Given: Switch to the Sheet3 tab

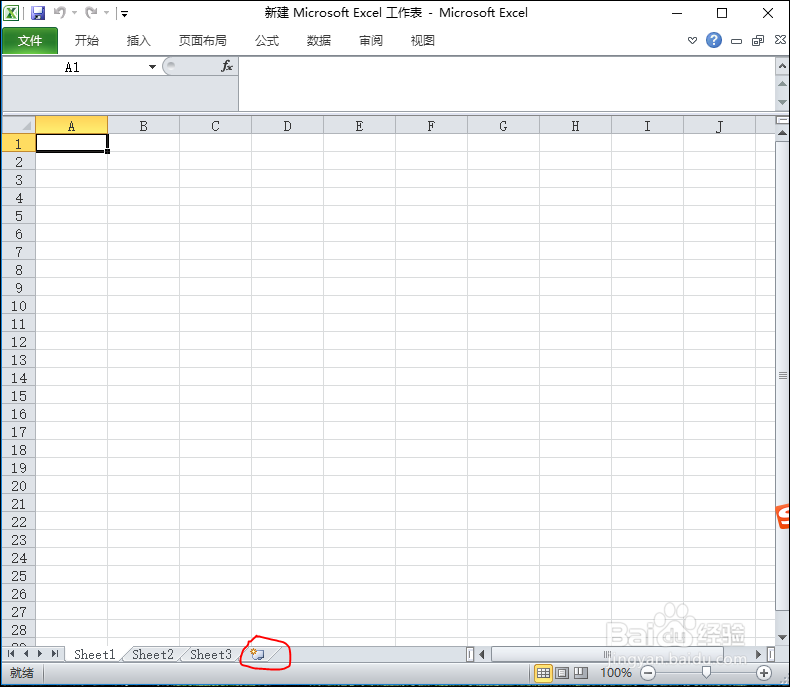Looking at the screenshot, I should pos(211,654).
